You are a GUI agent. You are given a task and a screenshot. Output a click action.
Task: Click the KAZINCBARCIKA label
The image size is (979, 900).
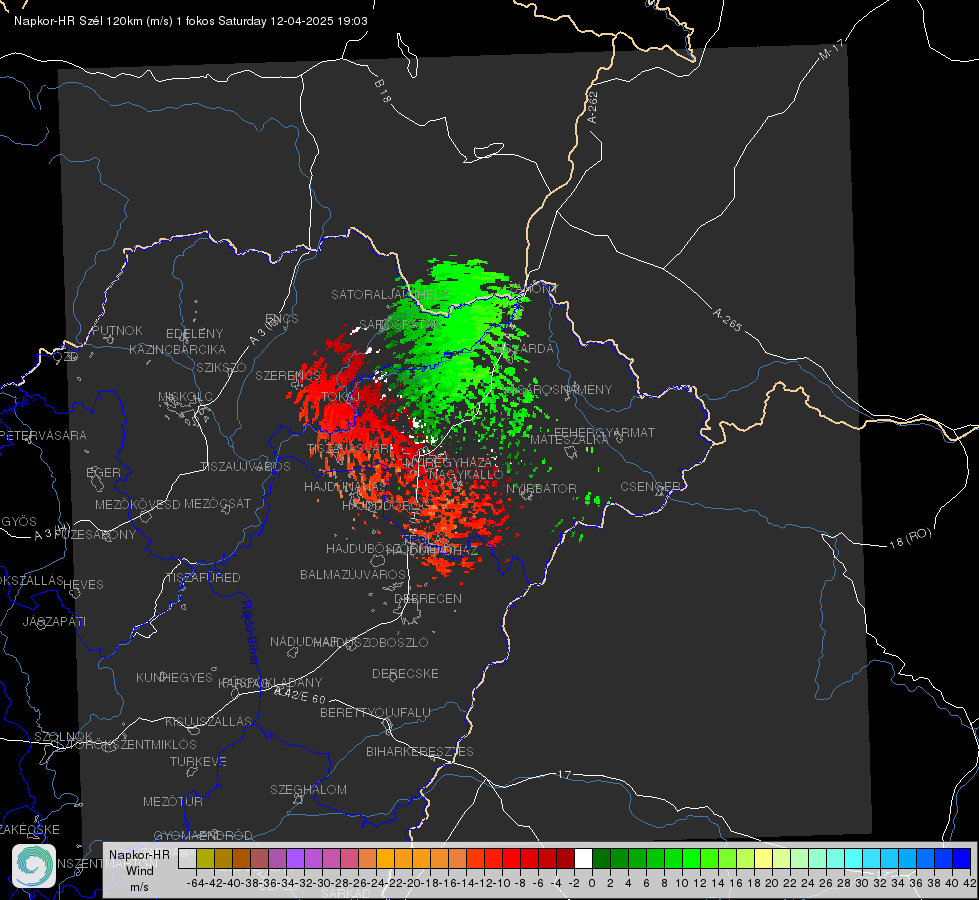(x=177, y=350)
